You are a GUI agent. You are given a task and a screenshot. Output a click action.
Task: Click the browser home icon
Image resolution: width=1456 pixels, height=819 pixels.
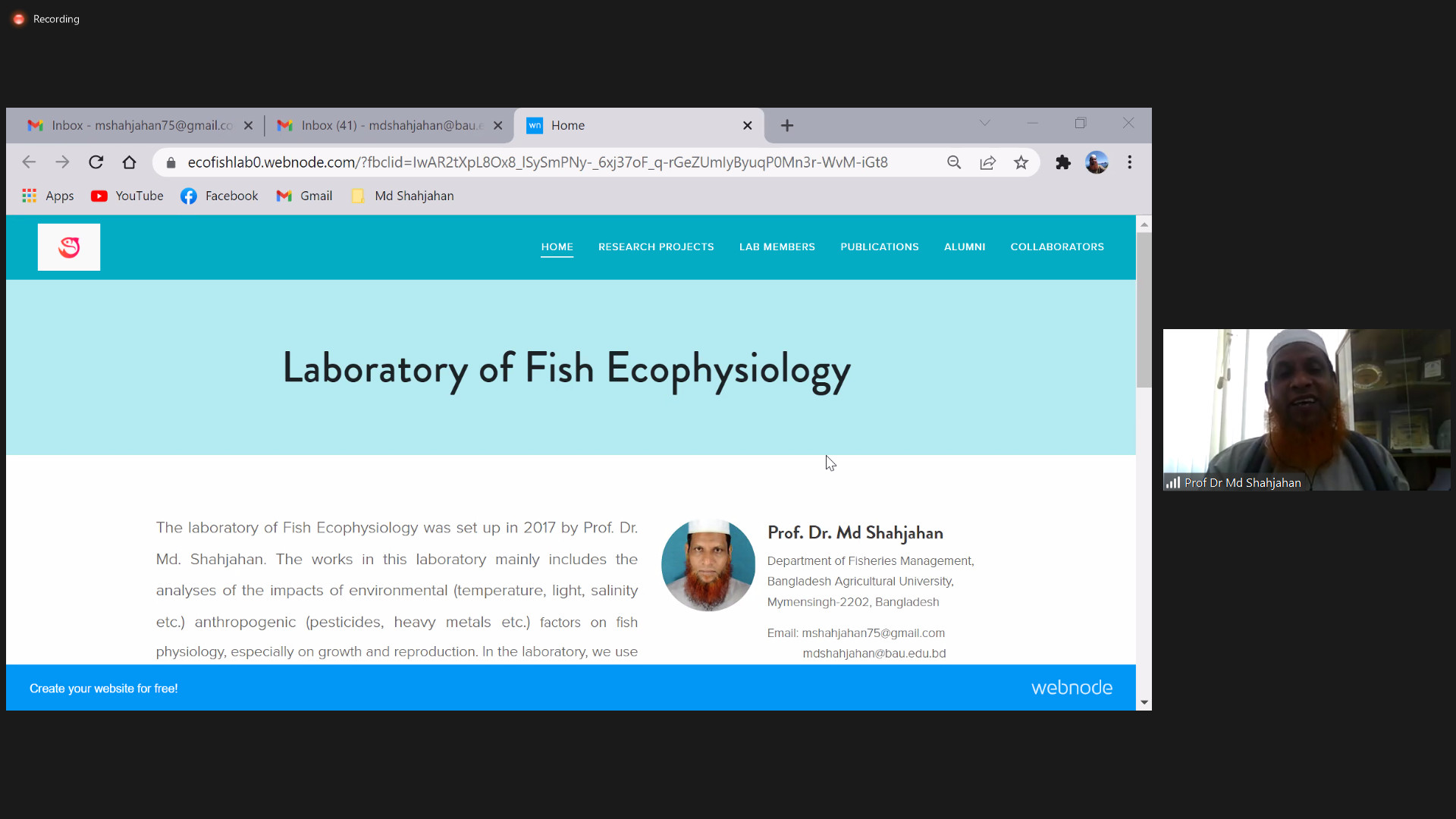click(x=129, y=162)
